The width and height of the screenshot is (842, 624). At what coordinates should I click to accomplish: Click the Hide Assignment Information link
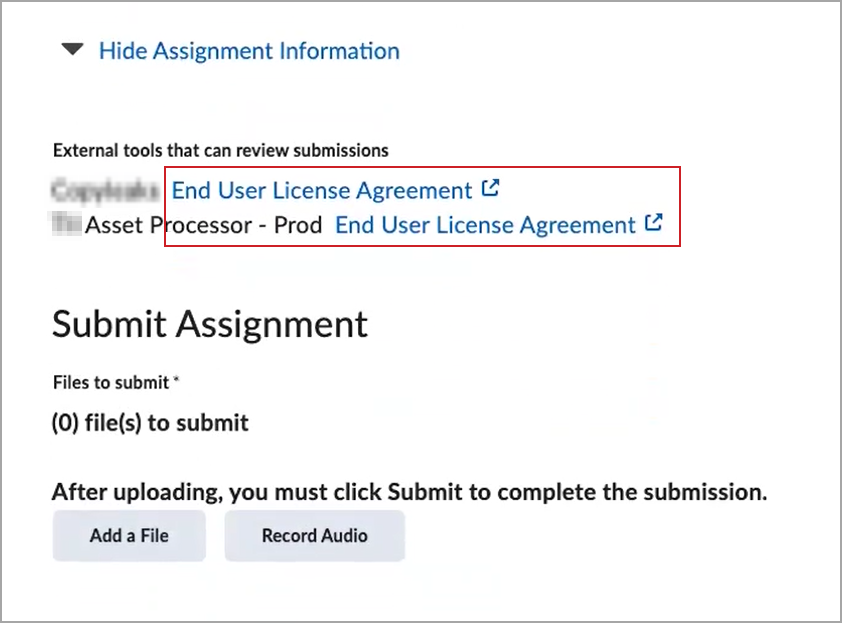click(249, 51)
